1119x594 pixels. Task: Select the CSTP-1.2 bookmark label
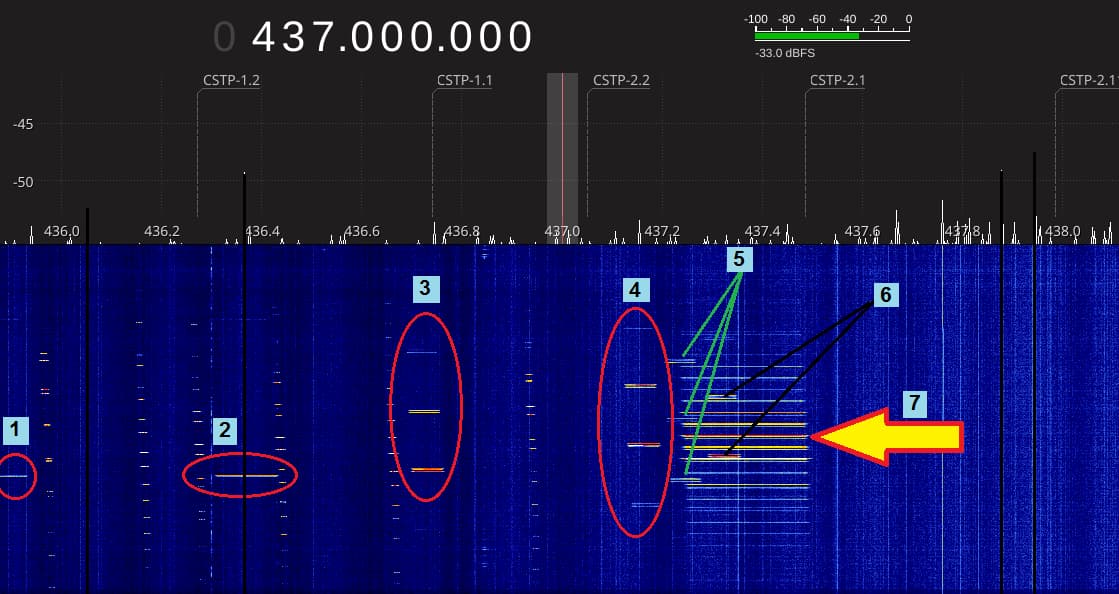pos(231,80)
